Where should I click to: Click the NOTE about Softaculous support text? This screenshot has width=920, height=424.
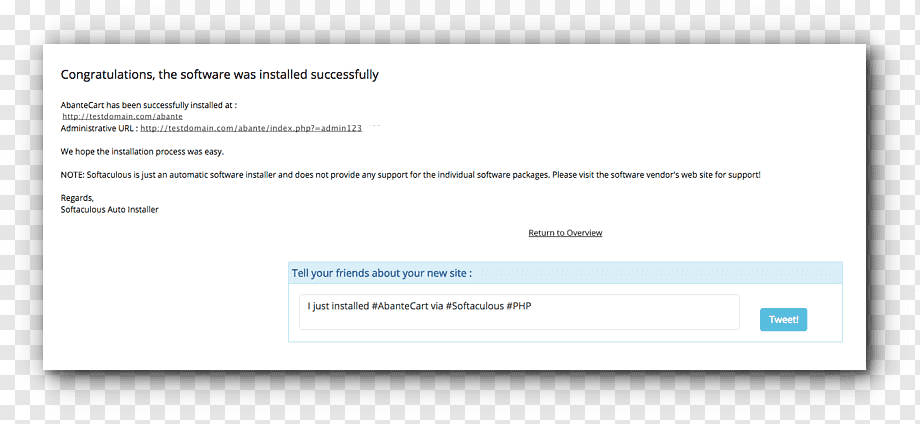(x=410, y=175)
